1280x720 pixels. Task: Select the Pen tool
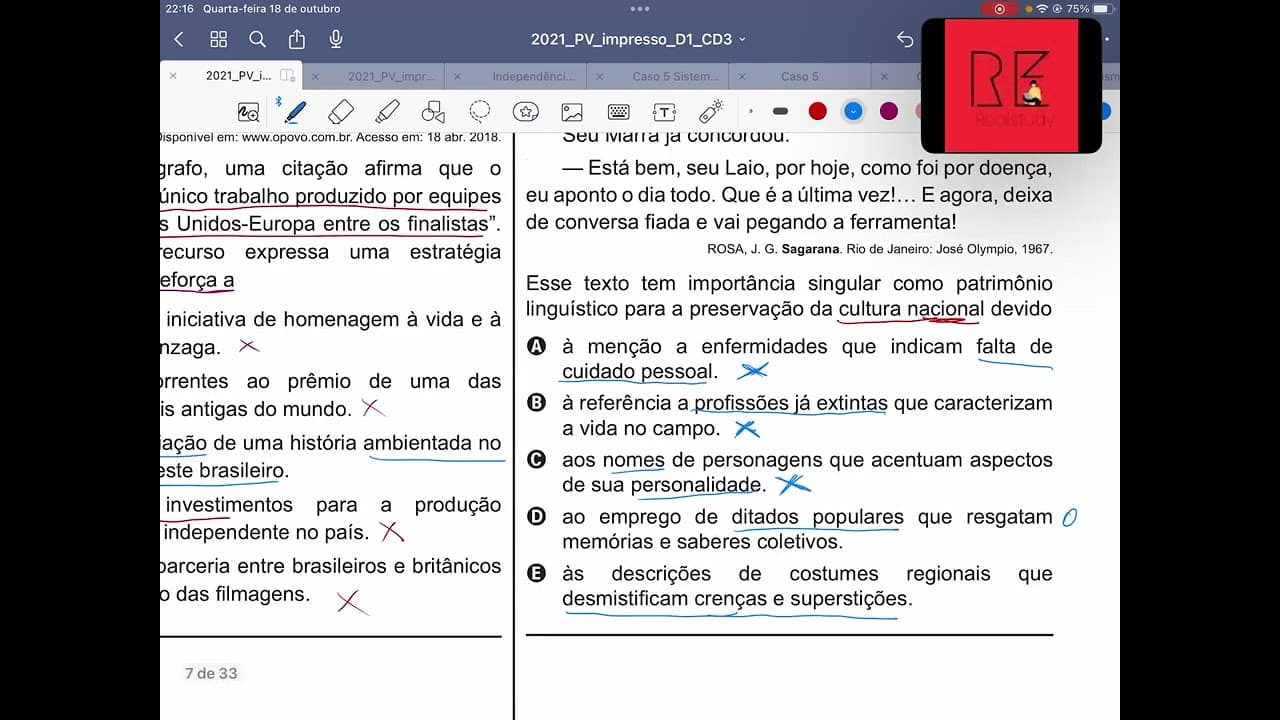click(x=295, y=111)
